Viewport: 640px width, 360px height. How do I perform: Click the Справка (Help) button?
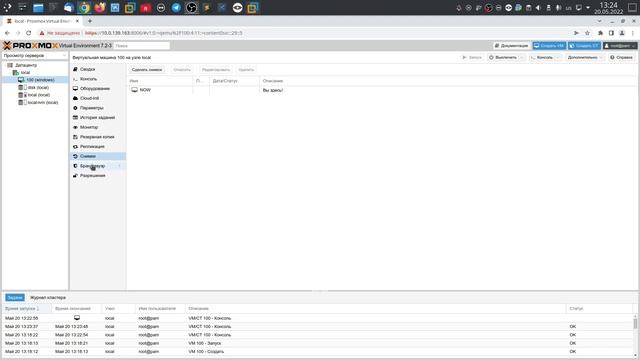(621, 58)
